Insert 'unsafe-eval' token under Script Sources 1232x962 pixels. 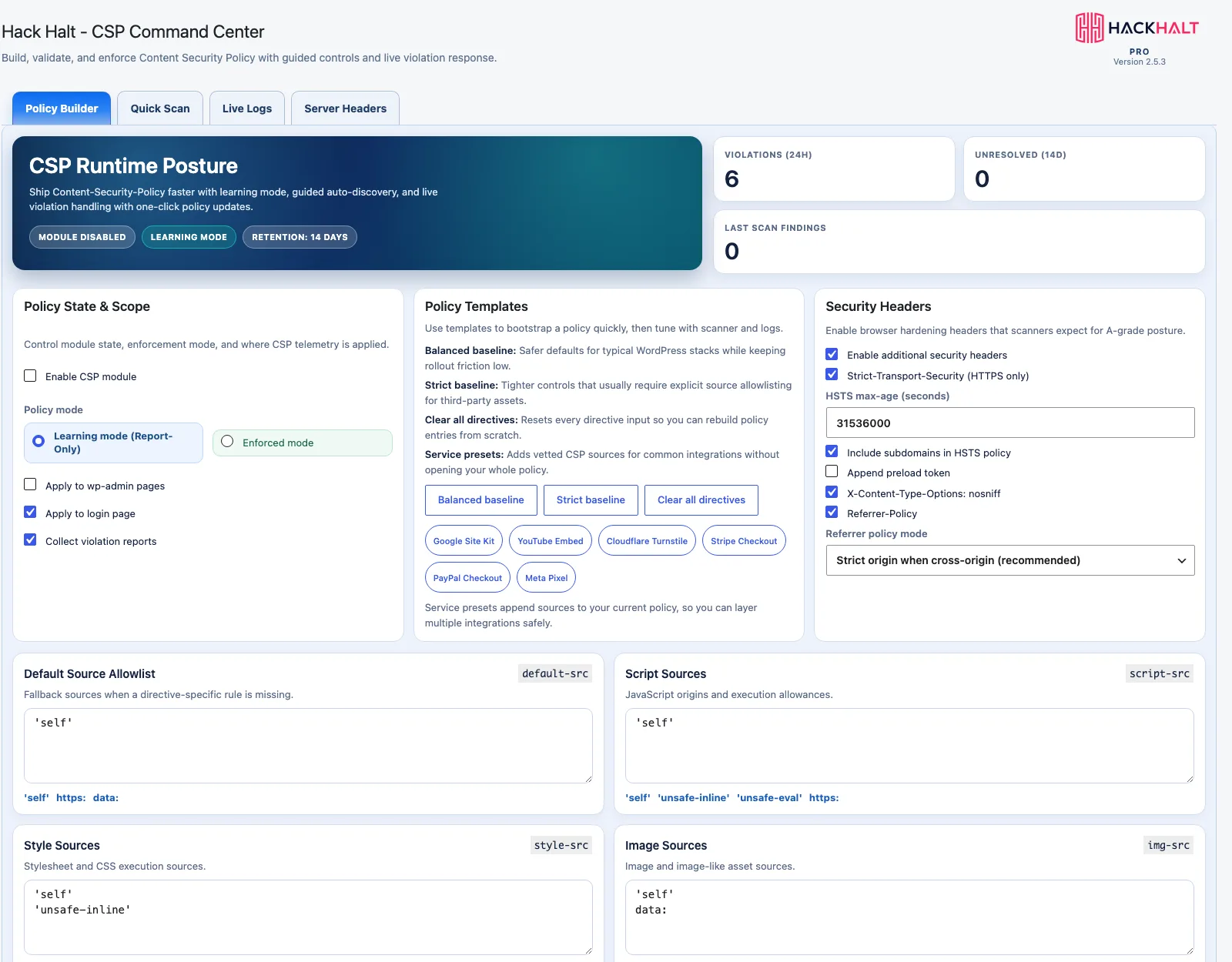tap(769, 798)
